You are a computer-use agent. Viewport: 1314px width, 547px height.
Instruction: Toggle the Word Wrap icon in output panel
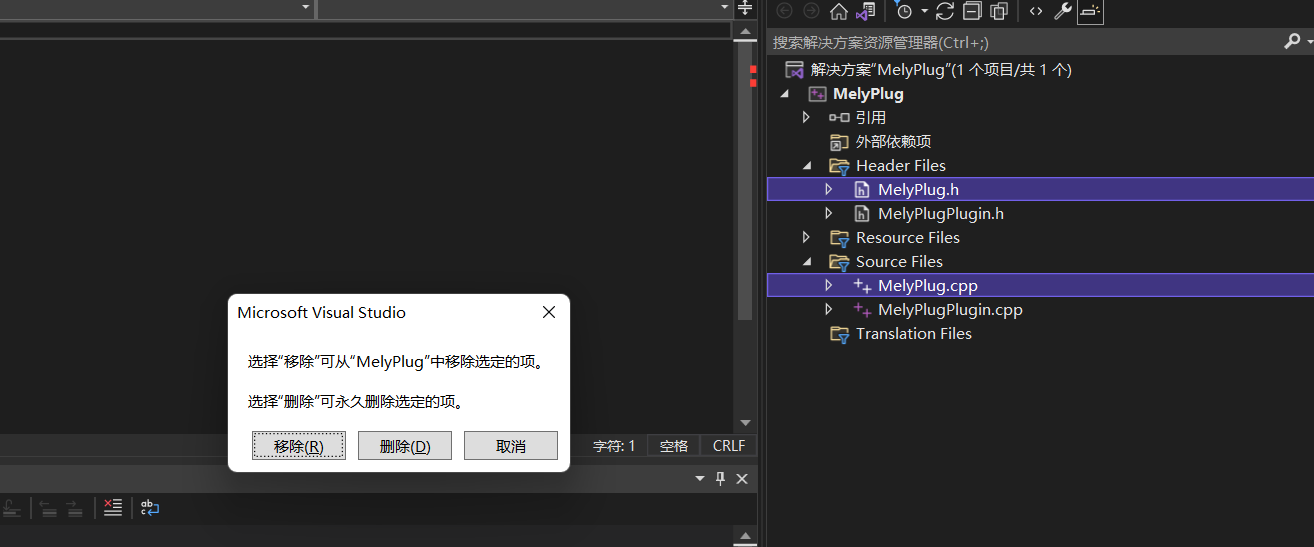click(x=149, y=508)
